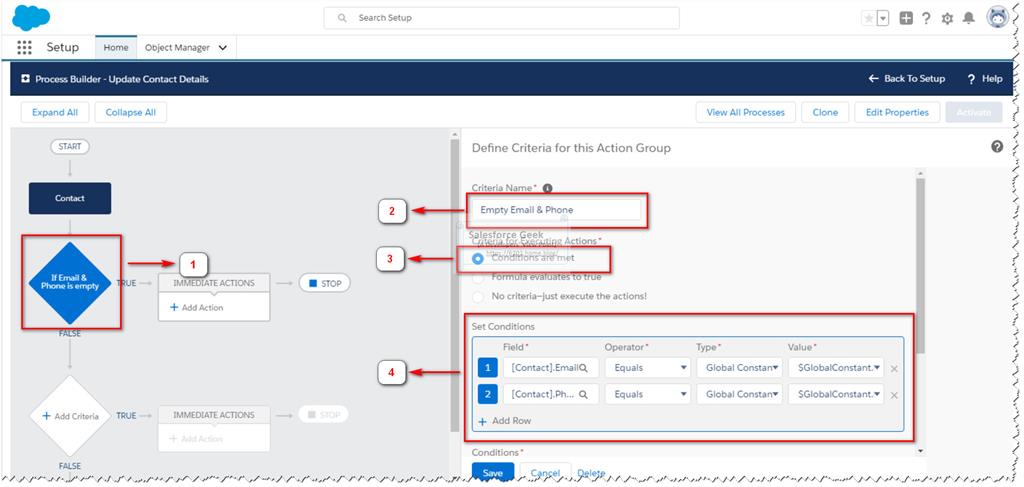Select 'Conditions are met' radio
Viewport: 1024px width, 487px height.
click(x=478, y=258)
